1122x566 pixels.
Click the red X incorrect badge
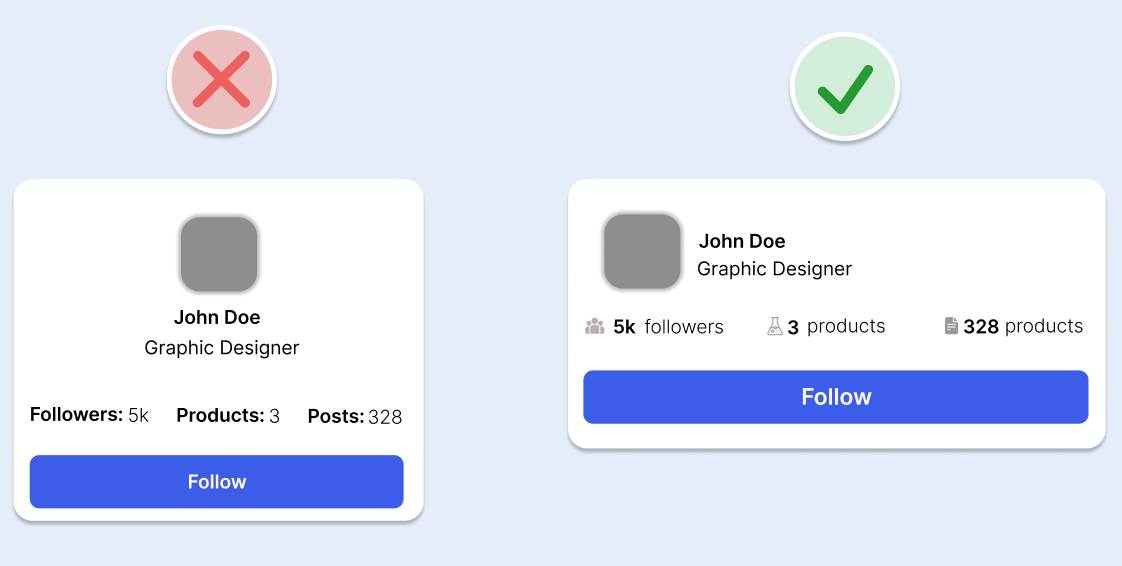221,80
